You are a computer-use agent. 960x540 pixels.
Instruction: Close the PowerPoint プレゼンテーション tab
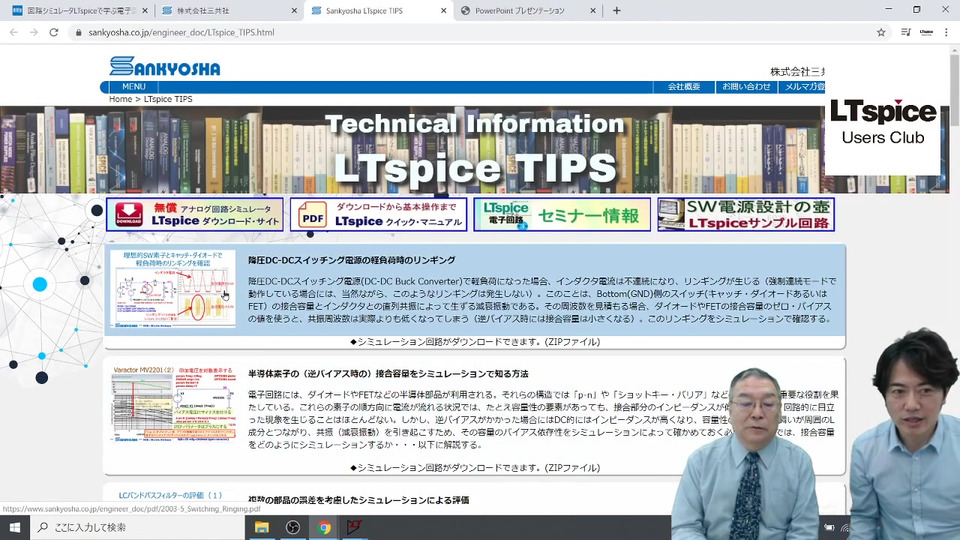[593, 10]
